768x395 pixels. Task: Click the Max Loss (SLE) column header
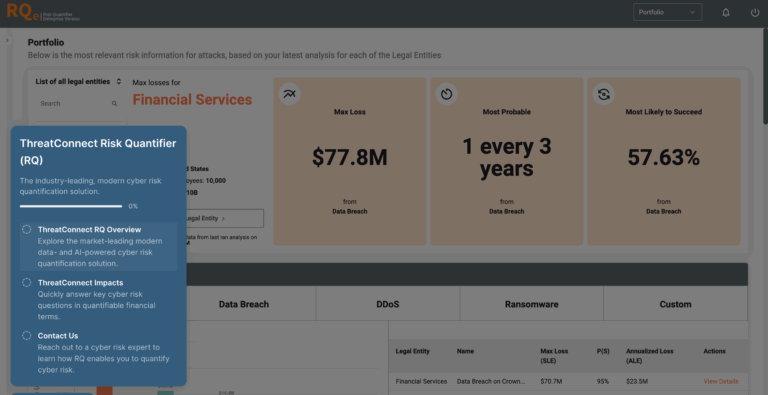553,355
